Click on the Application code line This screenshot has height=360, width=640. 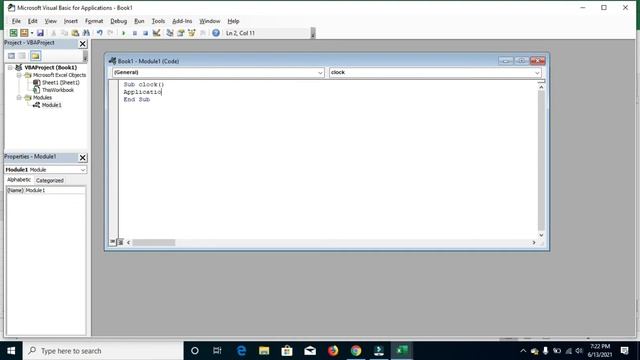[x=142, y=92]
